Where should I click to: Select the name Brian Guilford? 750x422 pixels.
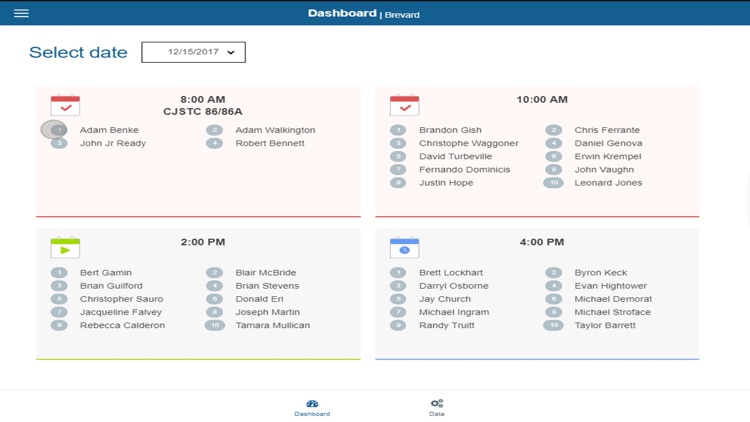111,286
